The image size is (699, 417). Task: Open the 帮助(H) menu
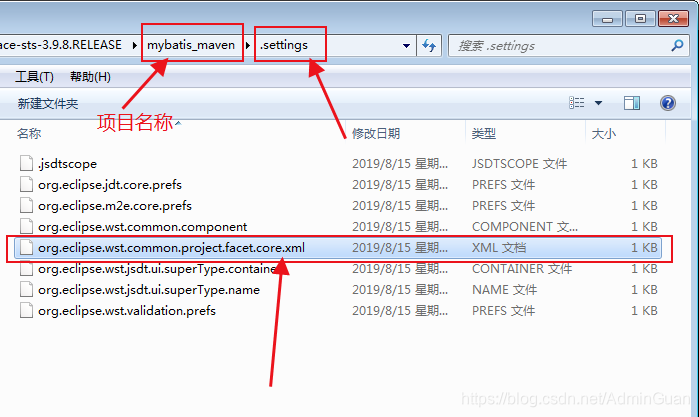[x=90, y=77]
